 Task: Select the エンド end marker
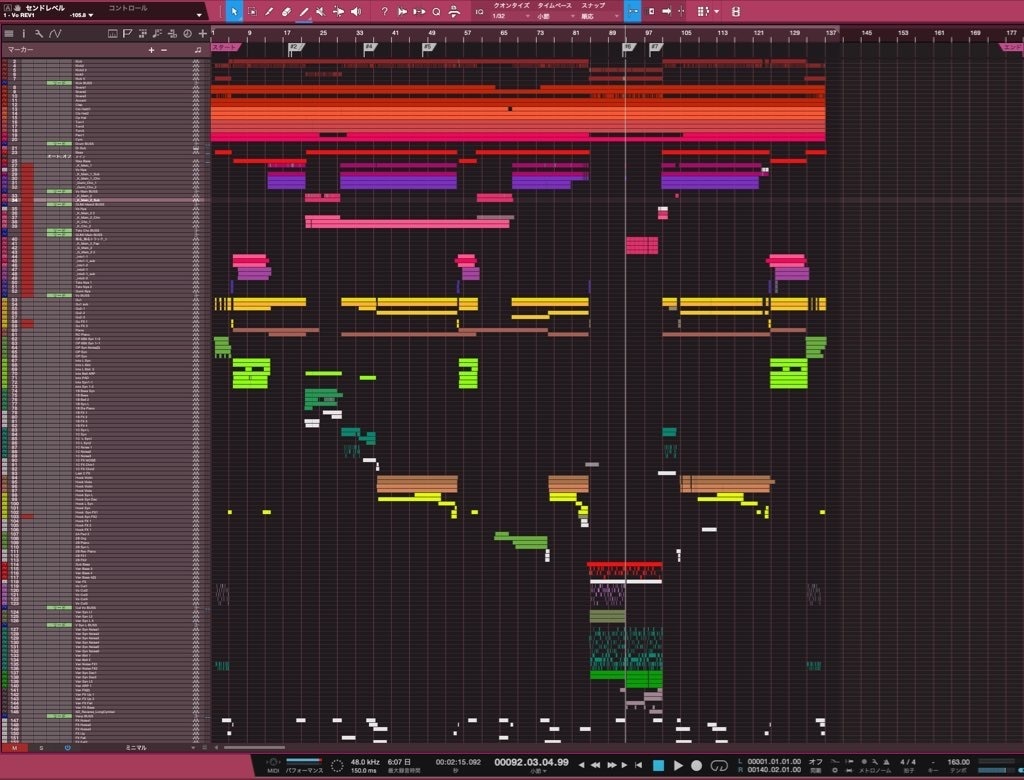point(1011,47)
